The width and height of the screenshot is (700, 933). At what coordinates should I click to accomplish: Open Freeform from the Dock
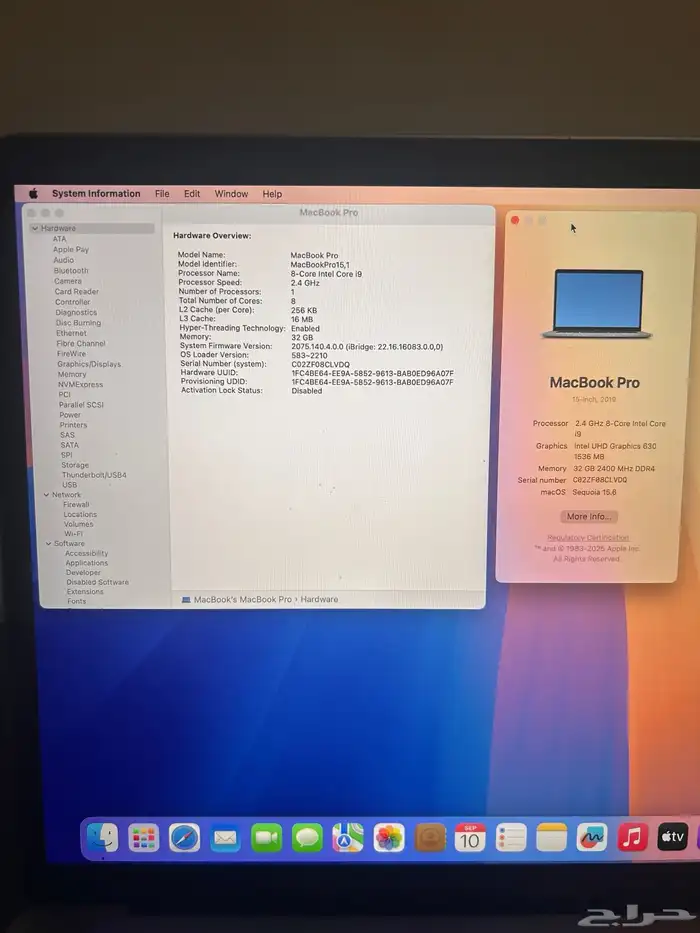592,838
